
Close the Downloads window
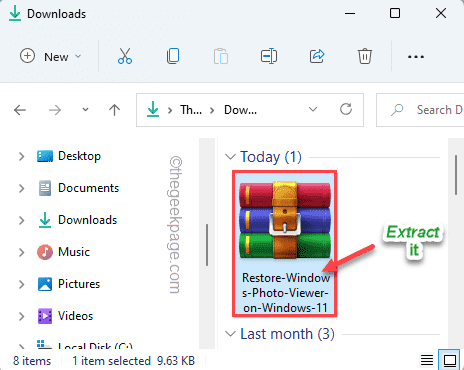click(441, 13)
